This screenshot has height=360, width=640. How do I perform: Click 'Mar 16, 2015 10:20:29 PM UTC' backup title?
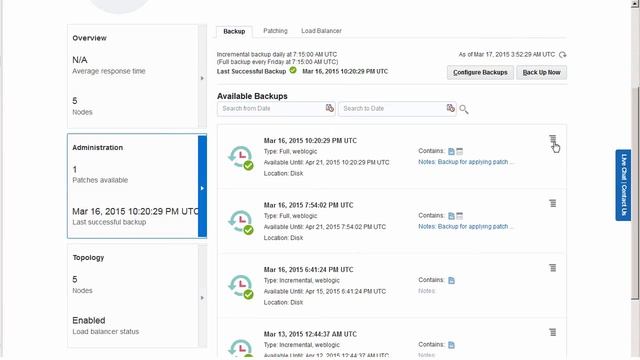pyautogui.click(x=310, y=140)
